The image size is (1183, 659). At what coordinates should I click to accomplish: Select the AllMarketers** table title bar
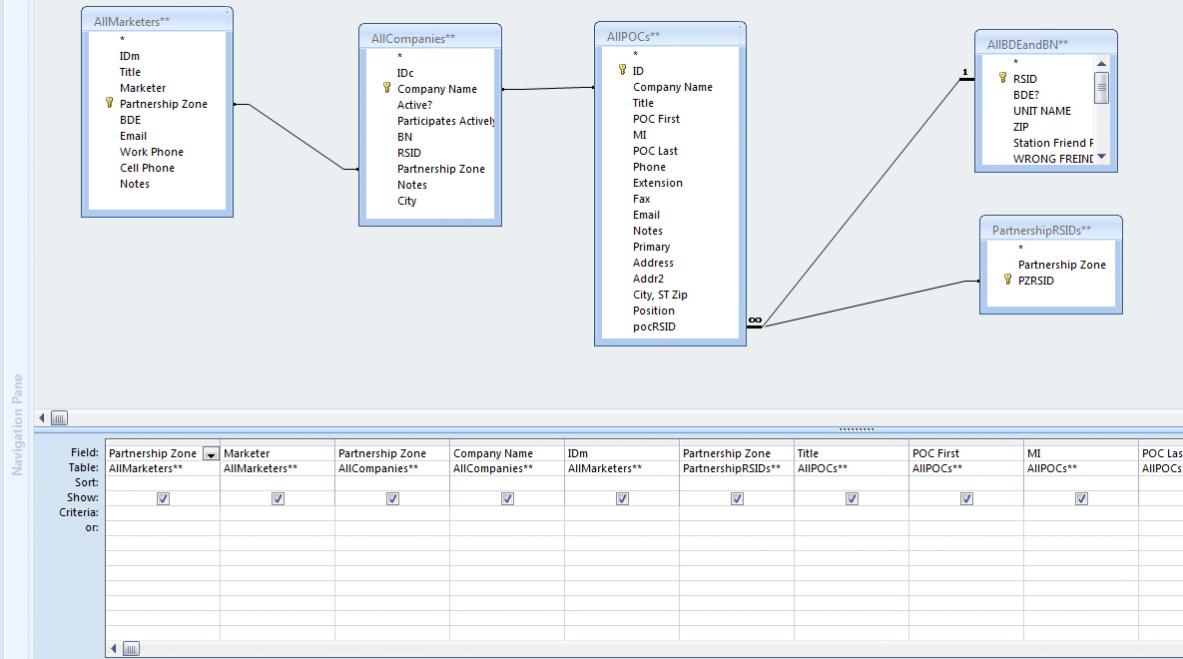pyautogui.click(x=157, y=21)
